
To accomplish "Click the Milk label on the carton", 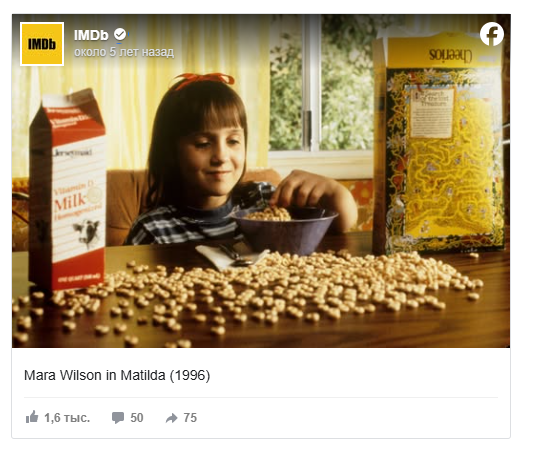I will [x=70, y=201].
